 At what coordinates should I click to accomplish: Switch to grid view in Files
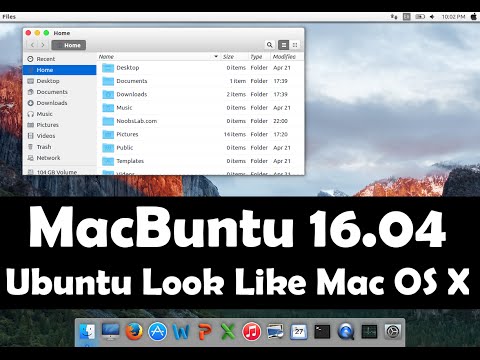(x=295, y=45)
